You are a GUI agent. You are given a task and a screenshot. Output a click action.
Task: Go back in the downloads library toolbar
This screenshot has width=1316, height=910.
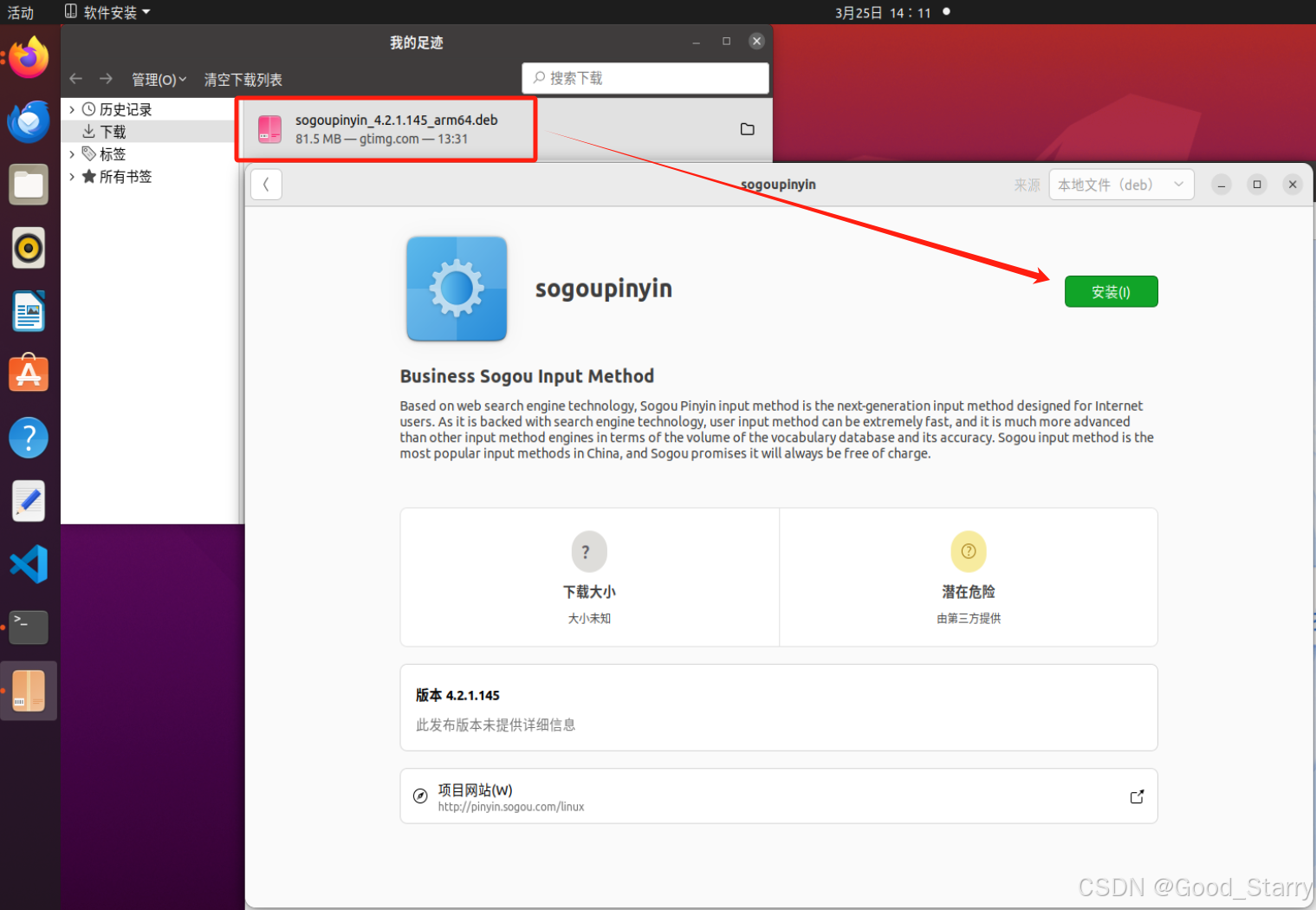click(x=76, y=79)
